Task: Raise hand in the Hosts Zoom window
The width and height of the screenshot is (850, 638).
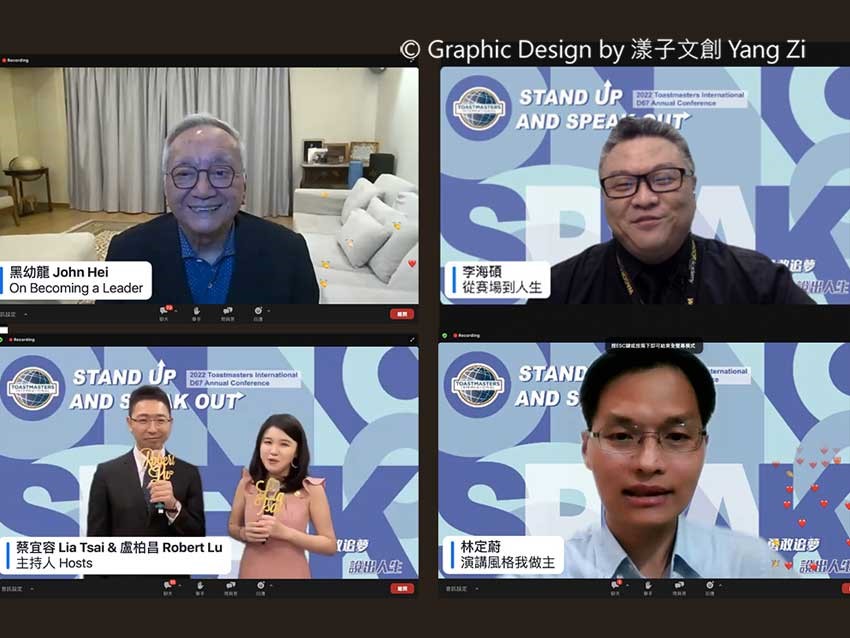Action: [x=200, y=587]
